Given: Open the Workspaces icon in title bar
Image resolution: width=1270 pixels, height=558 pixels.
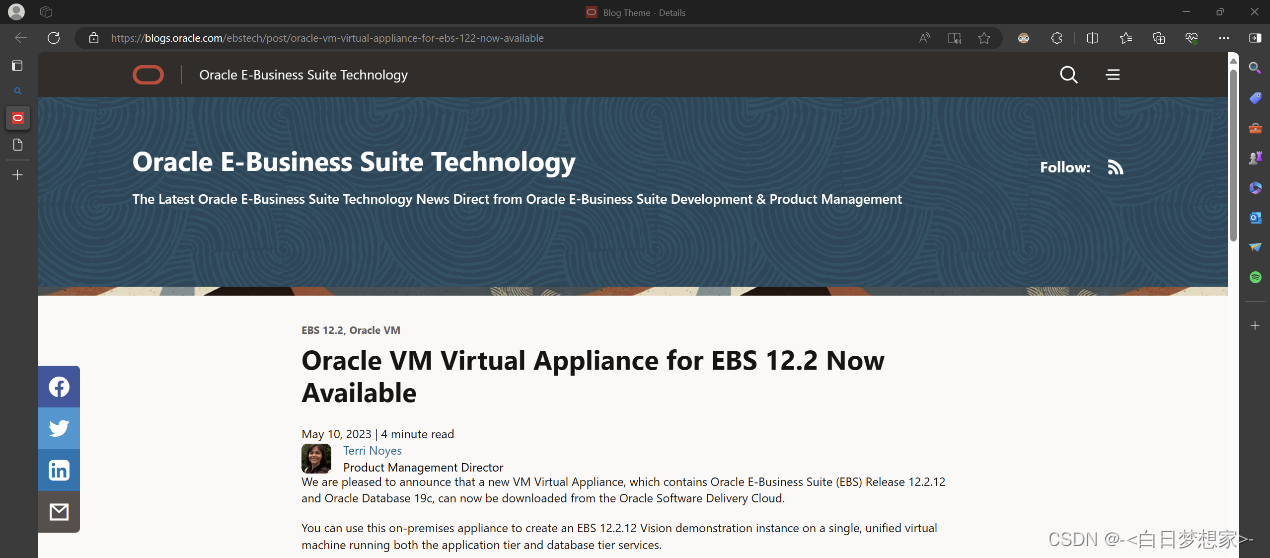Looking at the screenshot, I should pyautogui.click(x=46, y=12).
